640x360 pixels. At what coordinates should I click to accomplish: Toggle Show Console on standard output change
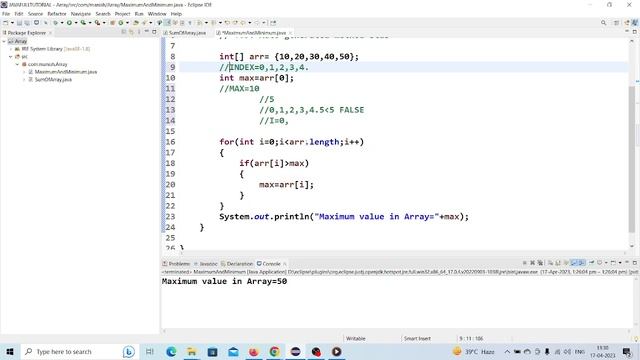click(x=574, y=263)
